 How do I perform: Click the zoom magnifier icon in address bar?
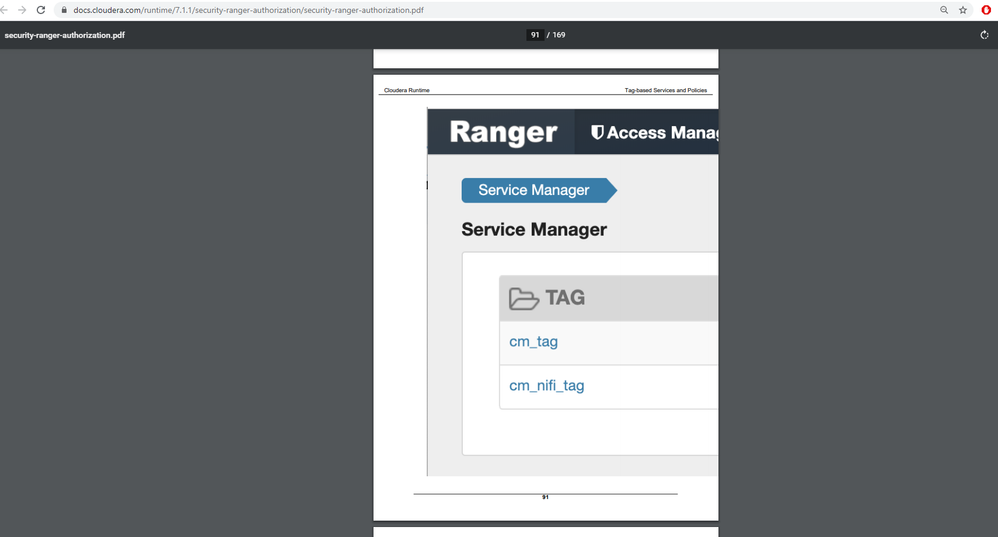944,10
